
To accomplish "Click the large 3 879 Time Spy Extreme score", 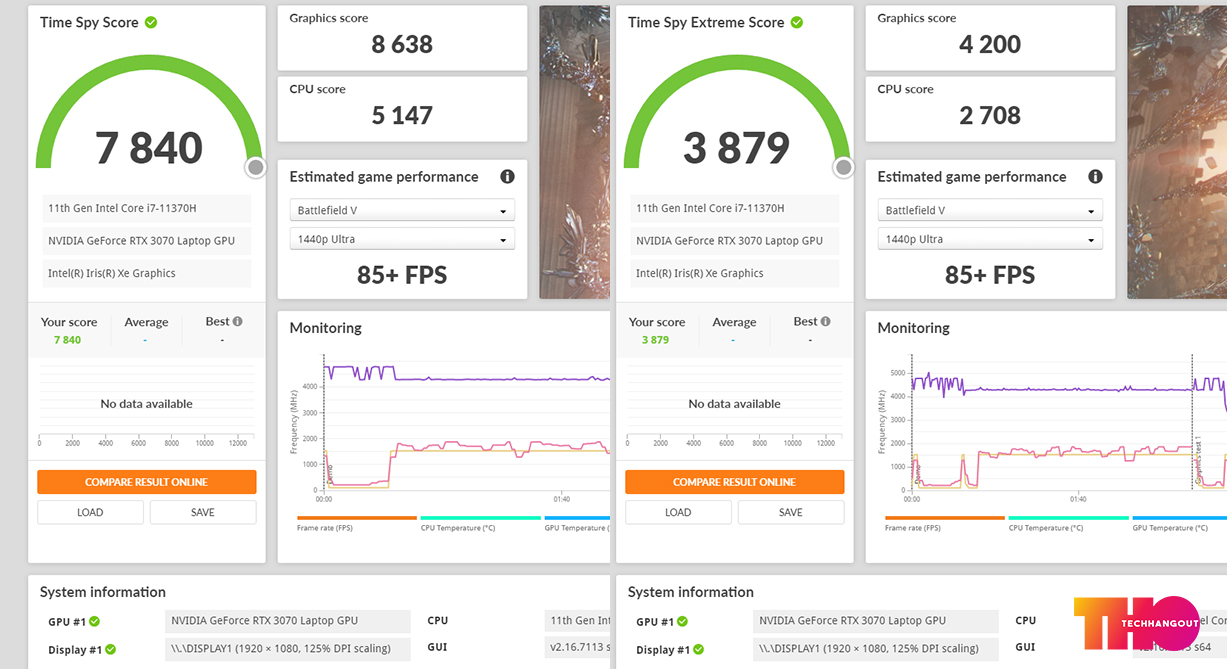I will click(x=737, y=148).
